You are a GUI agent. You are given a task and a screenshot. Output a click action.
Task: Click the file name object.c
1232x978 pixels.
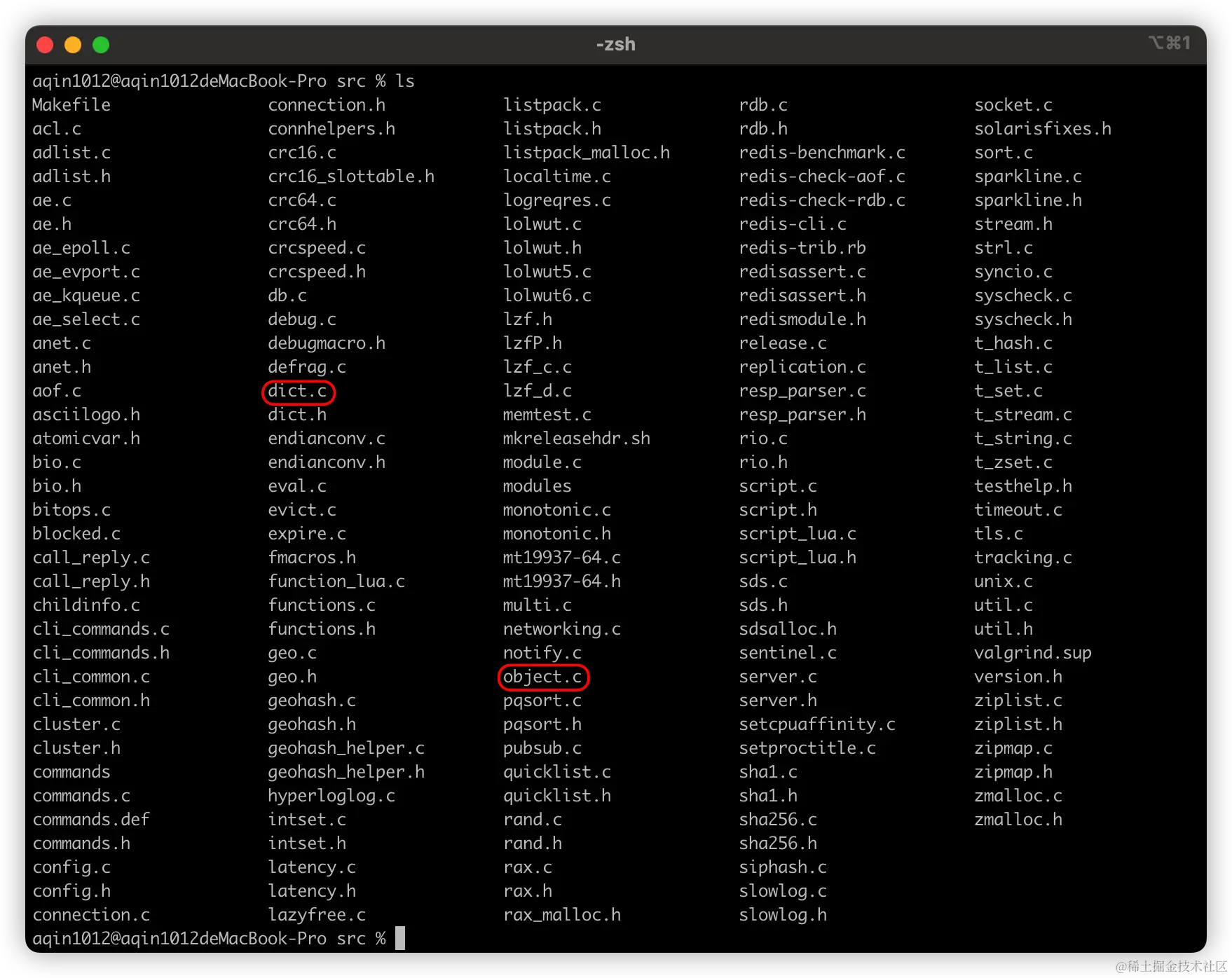[542, 677]
